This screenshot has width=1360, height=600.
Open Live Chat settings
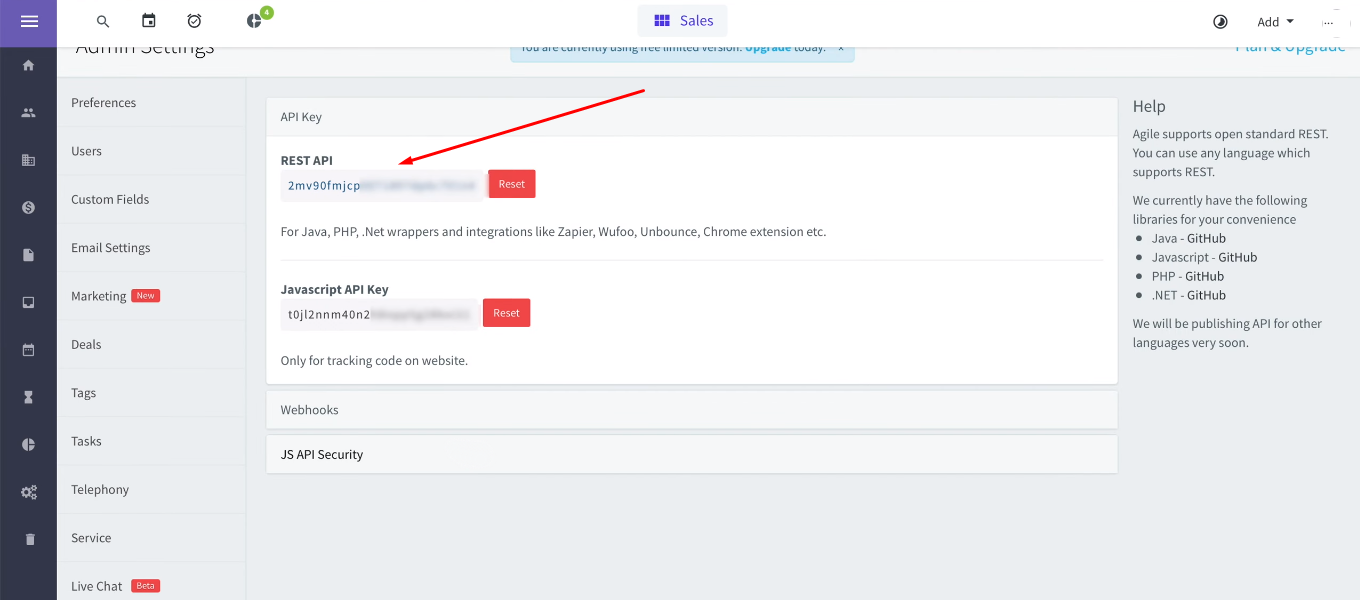[x=151, y=586]
